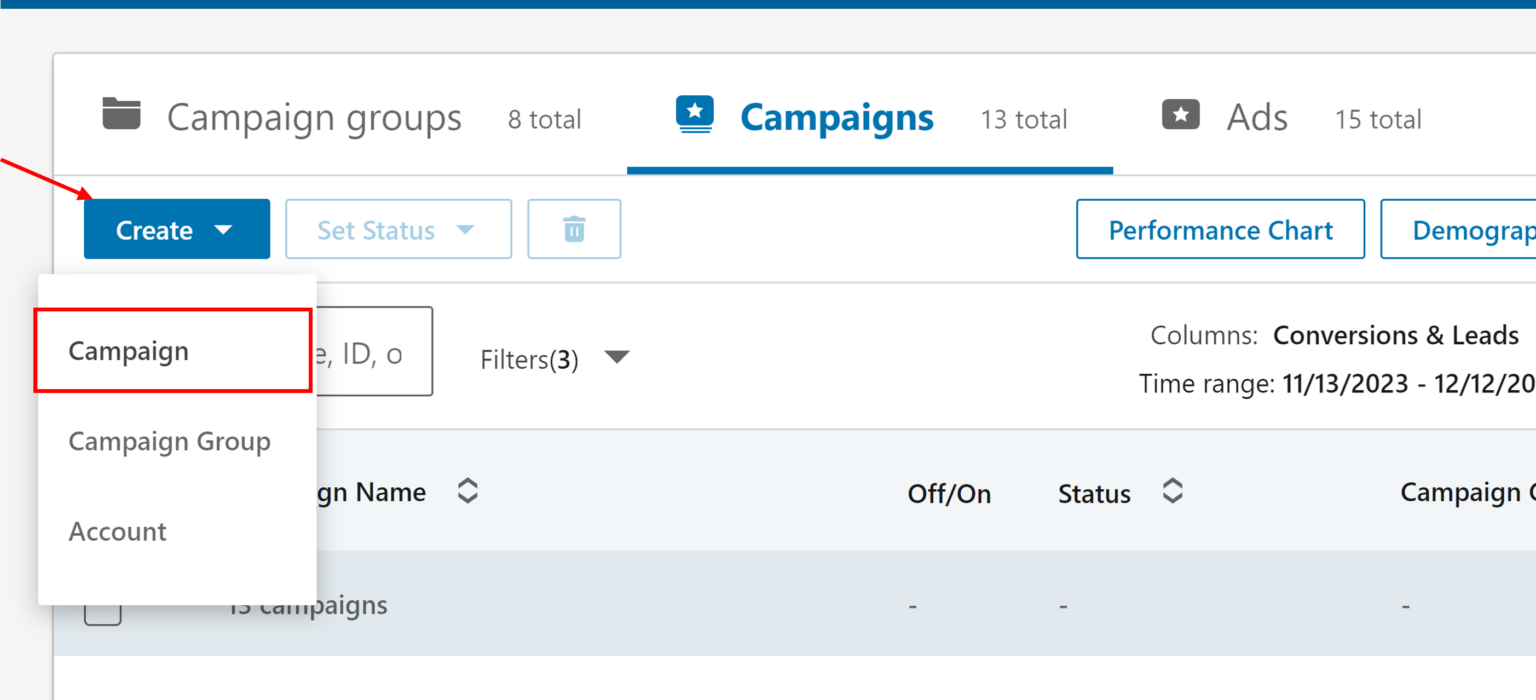Image resolution: width=1536 pixels, height=700 pixels.
Task: Click the Performance Chart button
Action: coord(1219,229)
